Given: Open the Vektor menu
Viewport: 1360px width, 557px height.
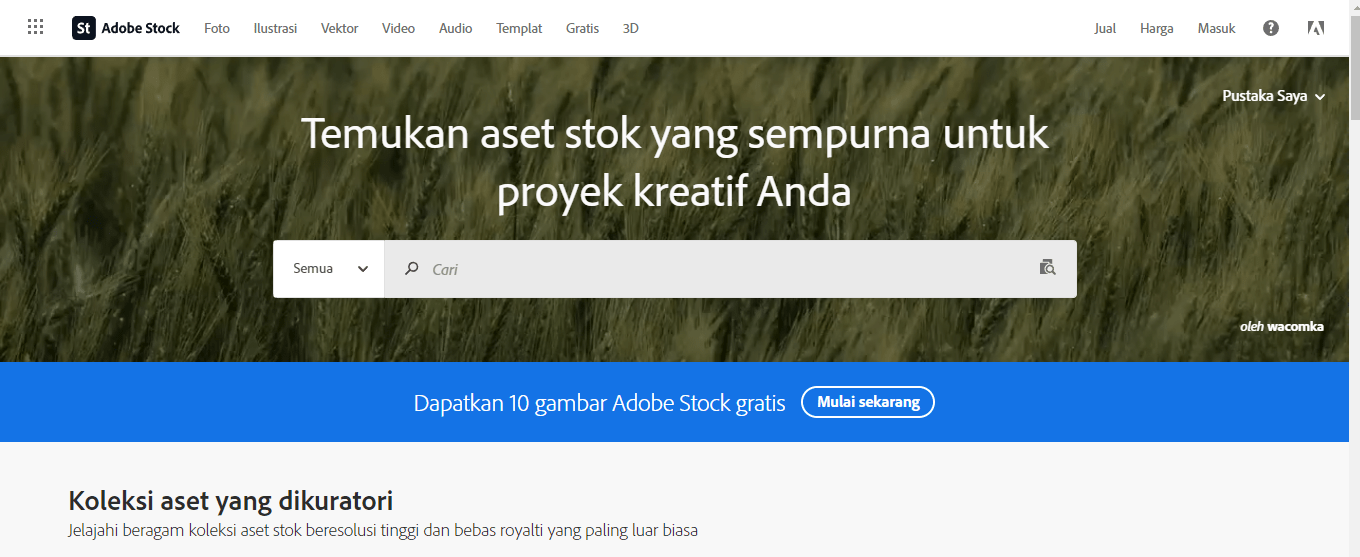Looking at the screenshot, I should tap(339, 28).
